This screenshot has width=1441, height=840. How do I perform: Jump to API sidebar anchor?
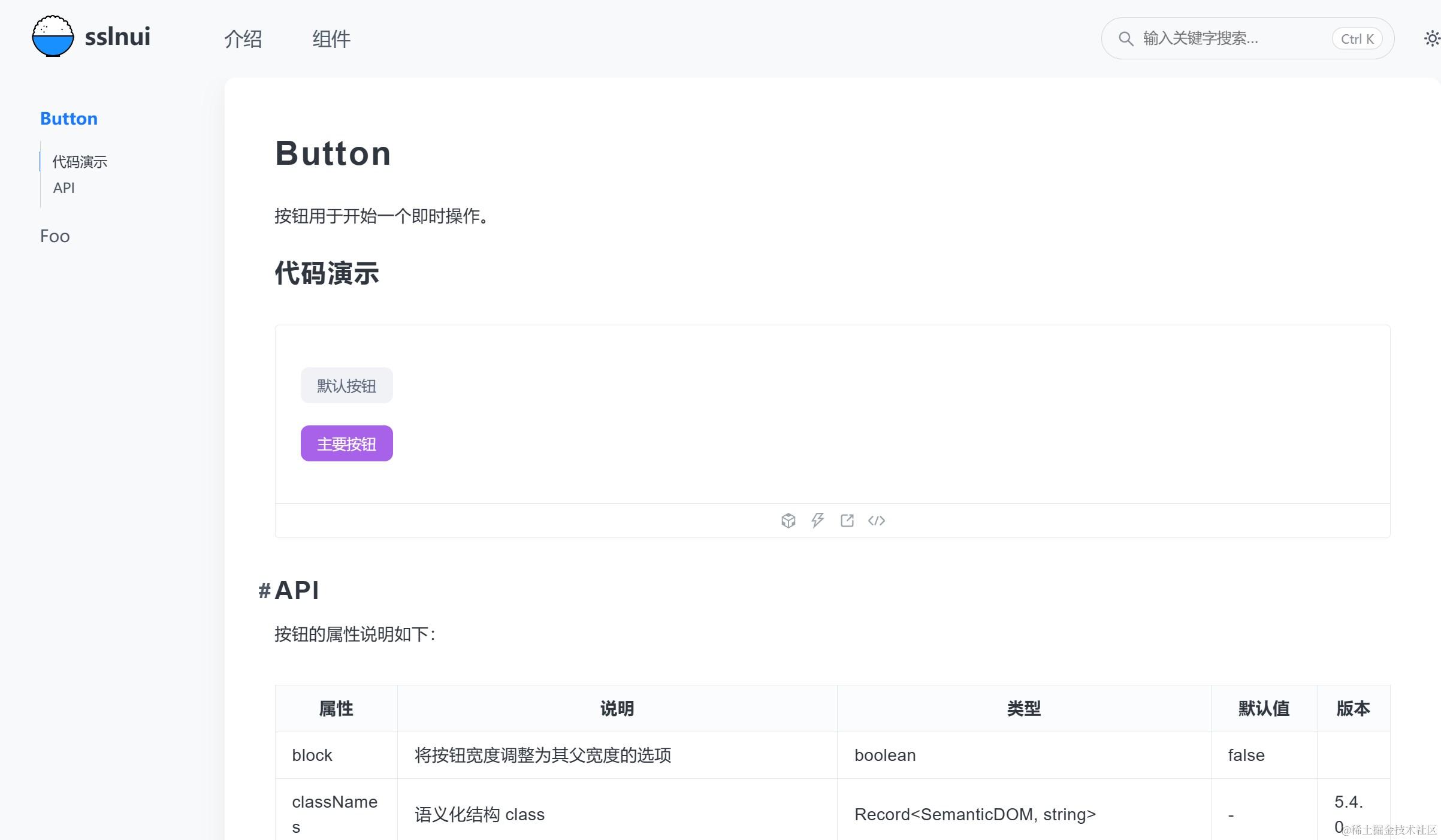click(64, 188)
